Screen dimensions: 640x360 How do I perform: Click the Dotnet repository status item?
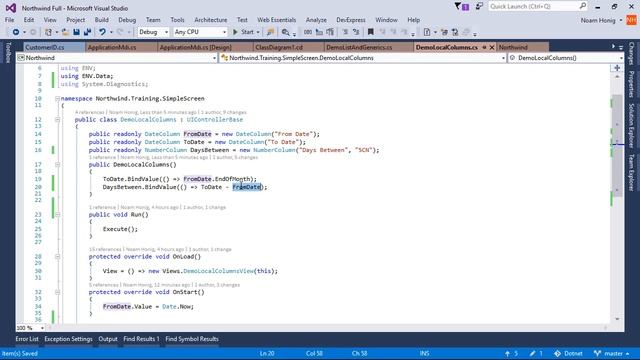tap(569, 353)
